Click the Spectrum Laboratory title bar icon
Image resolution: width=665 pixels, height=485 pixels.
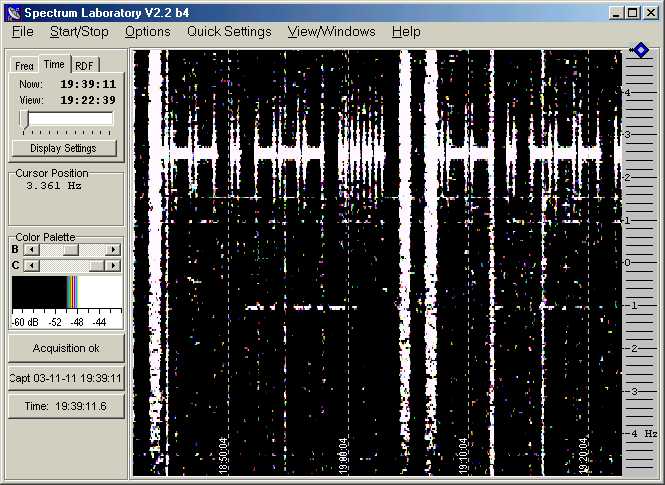pyautogui.click(x=14, y=13)
